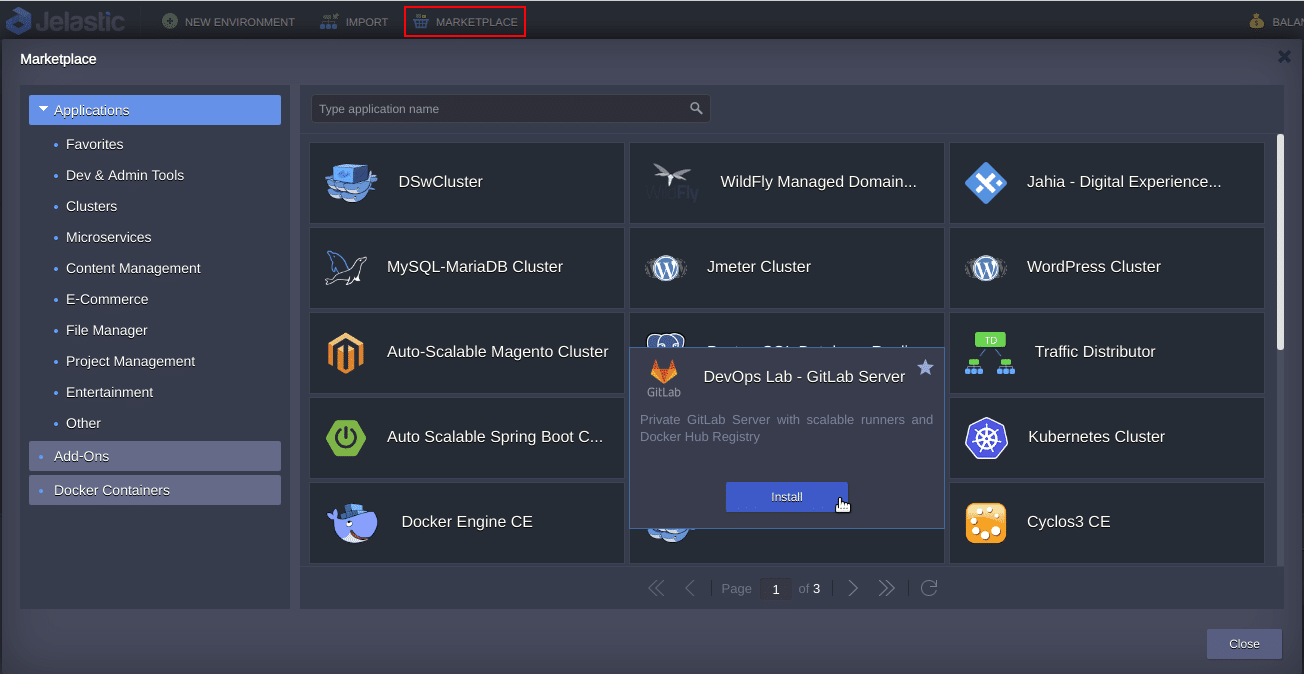Click the WordPress Cluster title text

coord(1094,267)
